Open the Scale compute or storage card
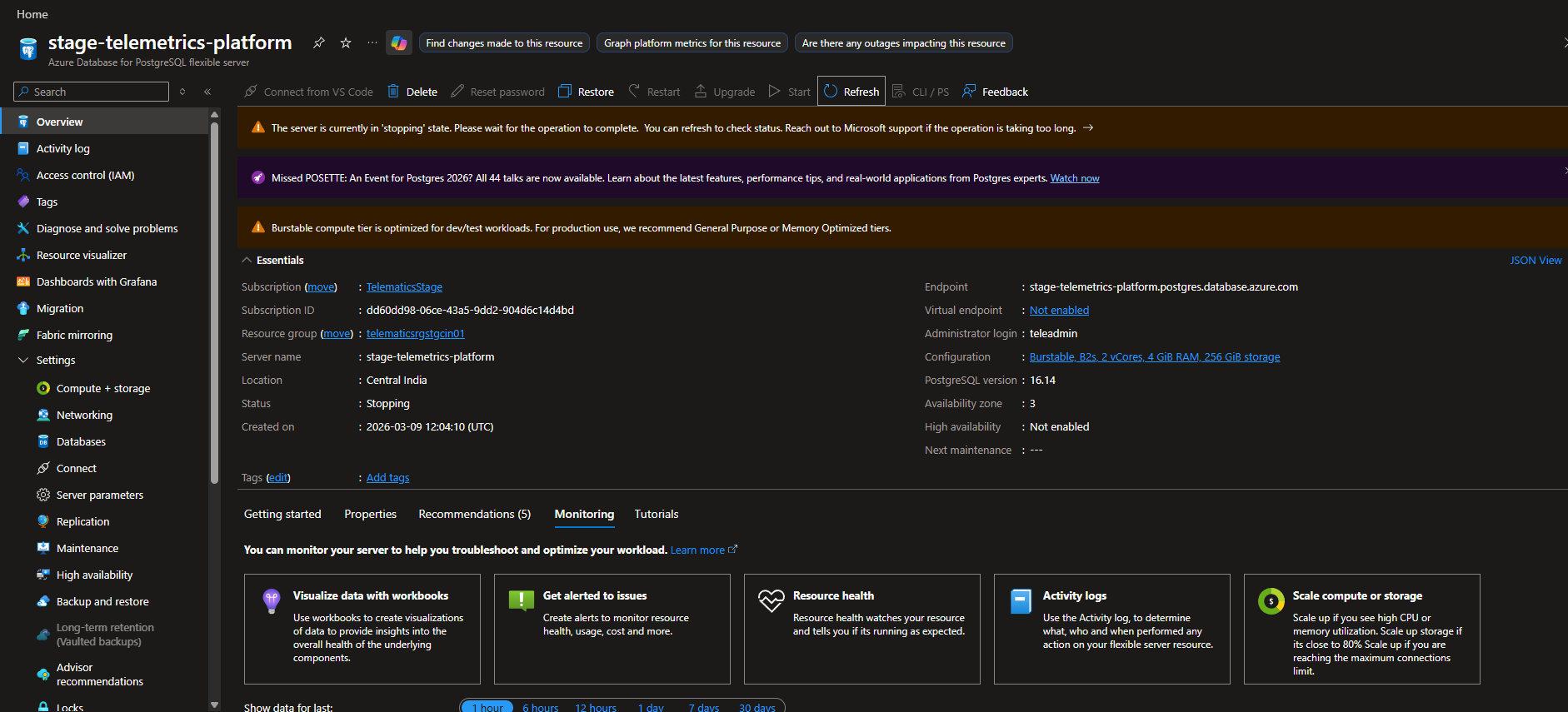The height and width of the screenshot is (712, 1568). tap(1362, 629)
